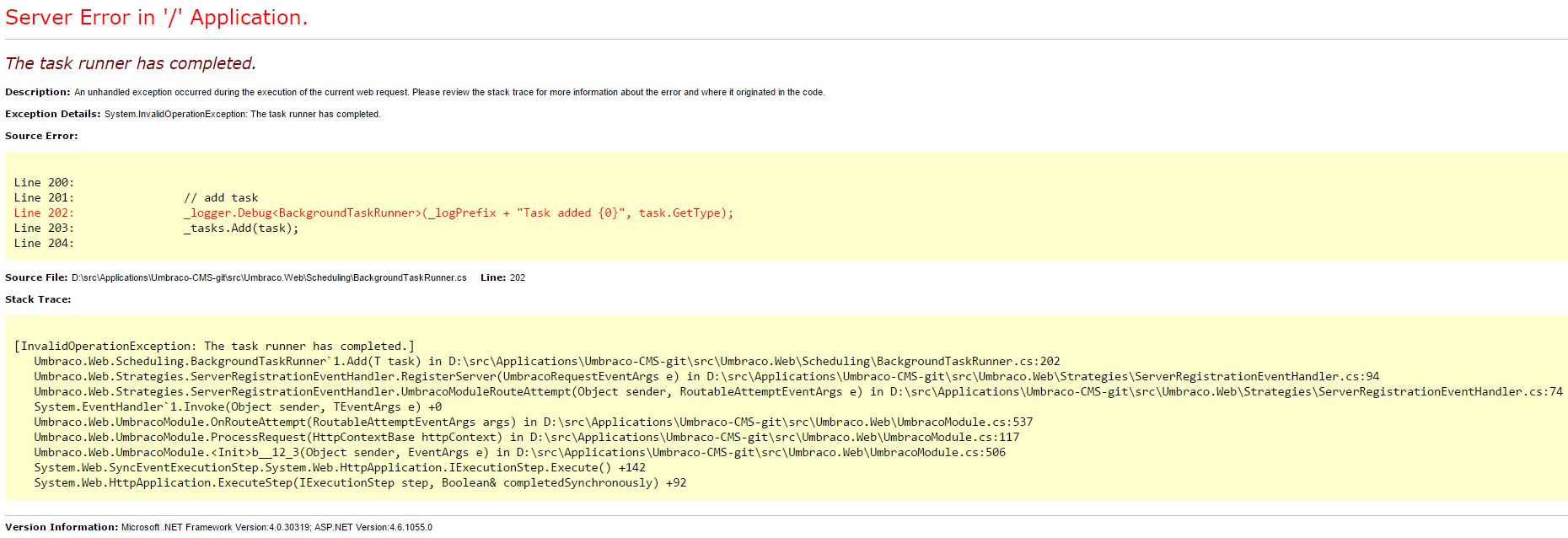1568x538 pixels.
Task: Select the "UmbracoModule.OnRouteAttempt" stack frame
Action: click(x=534, y=422)
